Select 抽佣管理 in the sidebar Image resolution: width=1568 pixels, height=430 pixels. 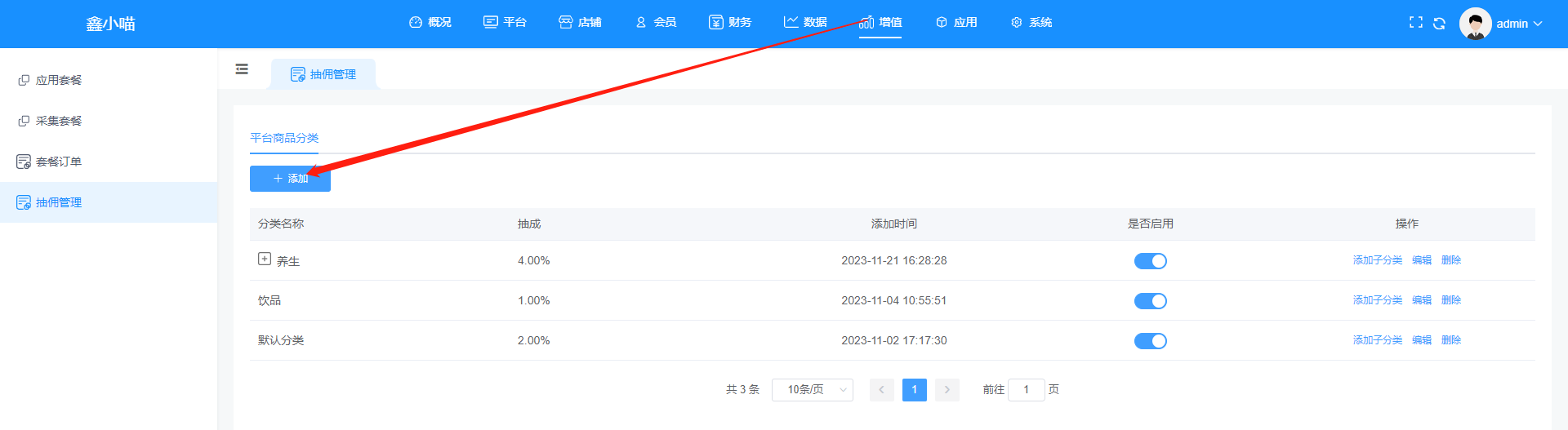(109, 202)
